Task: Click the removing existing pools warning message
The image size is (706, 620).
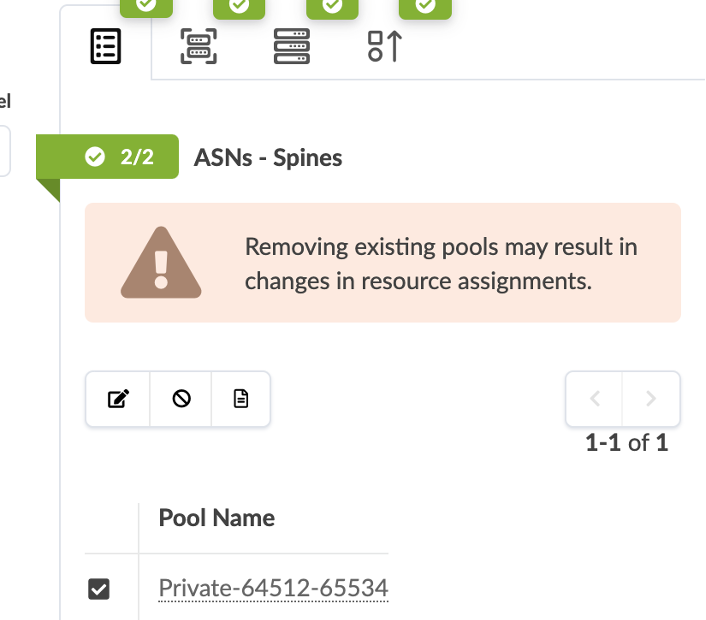Action: point(441,264)
